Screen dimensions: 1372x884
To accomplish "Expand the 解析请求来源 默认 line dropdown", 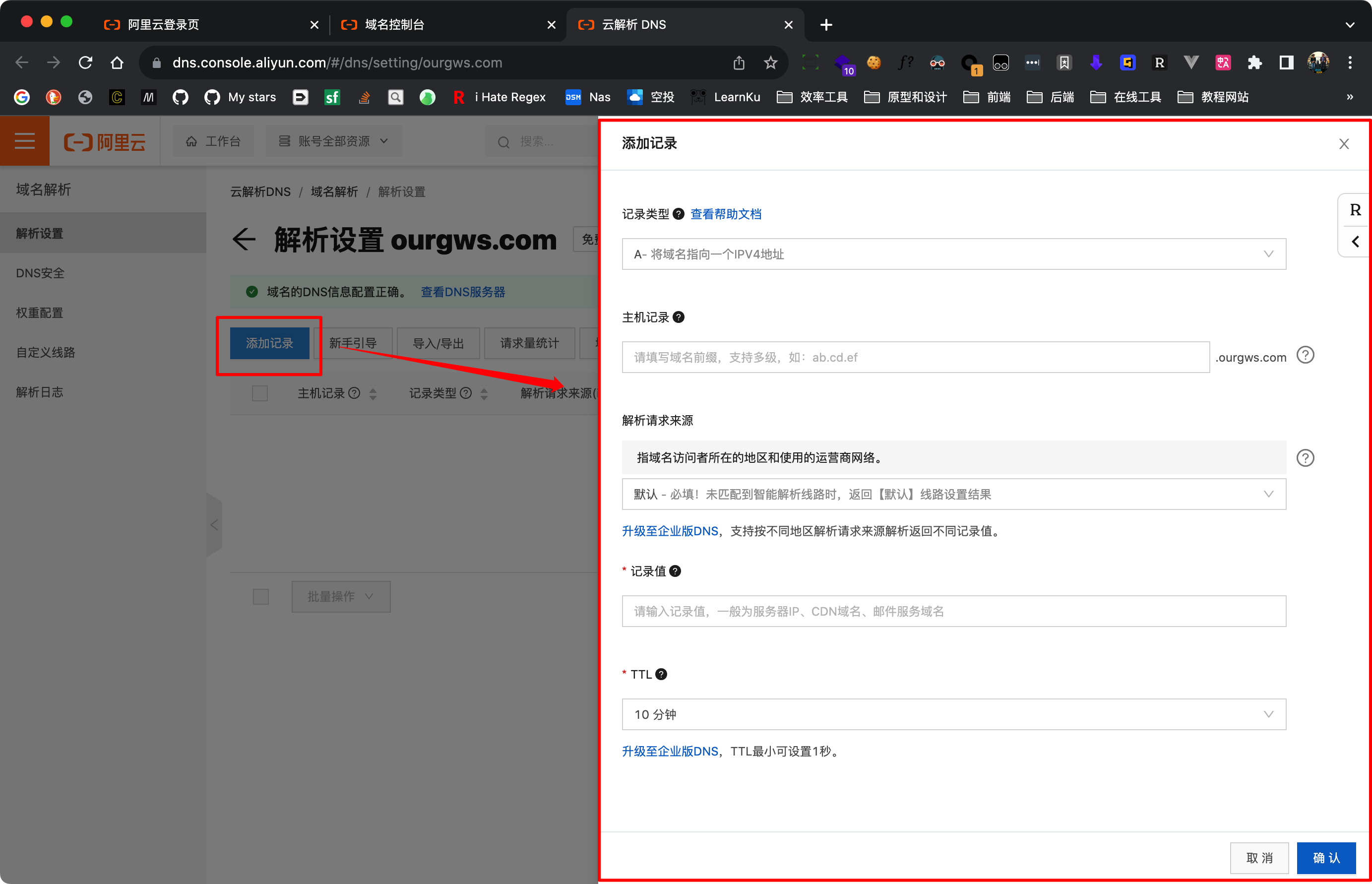I will (x=953, y=494).
